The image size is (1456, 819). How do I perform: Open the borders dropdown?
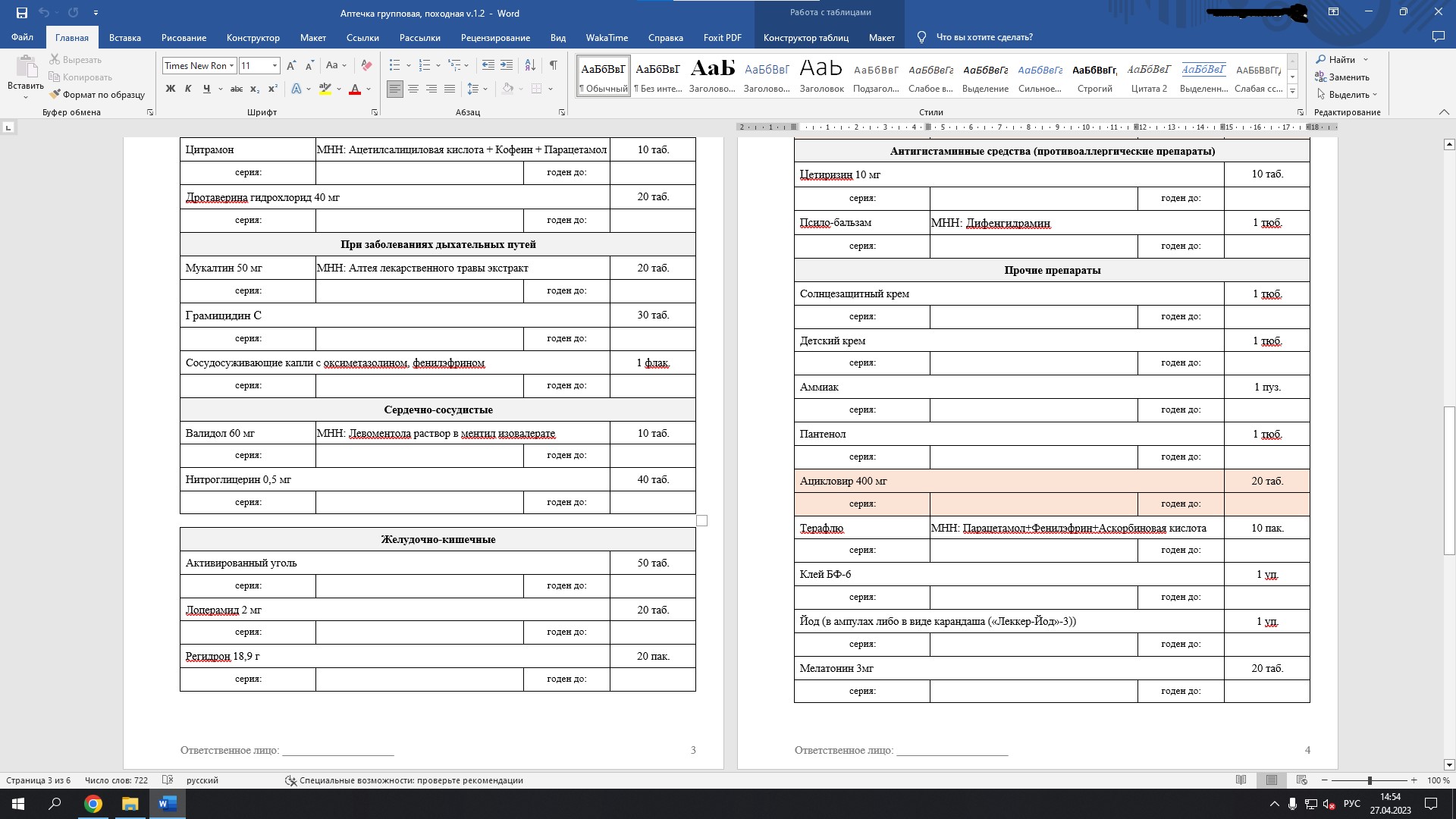coord(551,89)
